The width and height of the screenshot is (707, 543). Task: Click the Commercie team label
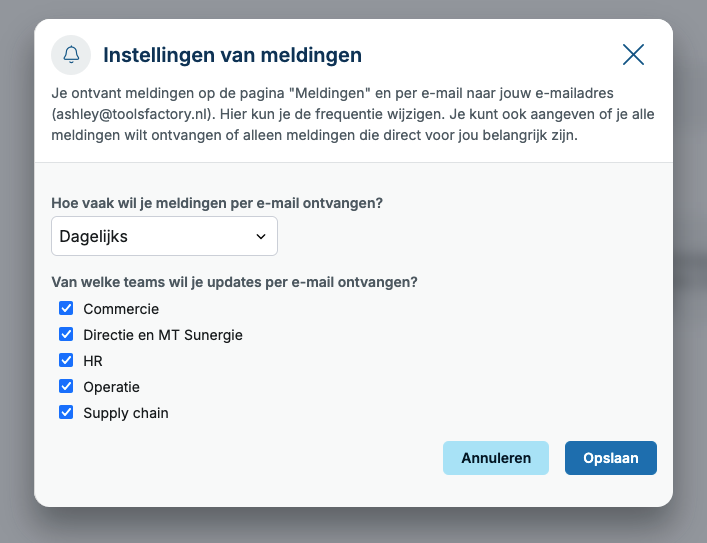tap(121, 309)
